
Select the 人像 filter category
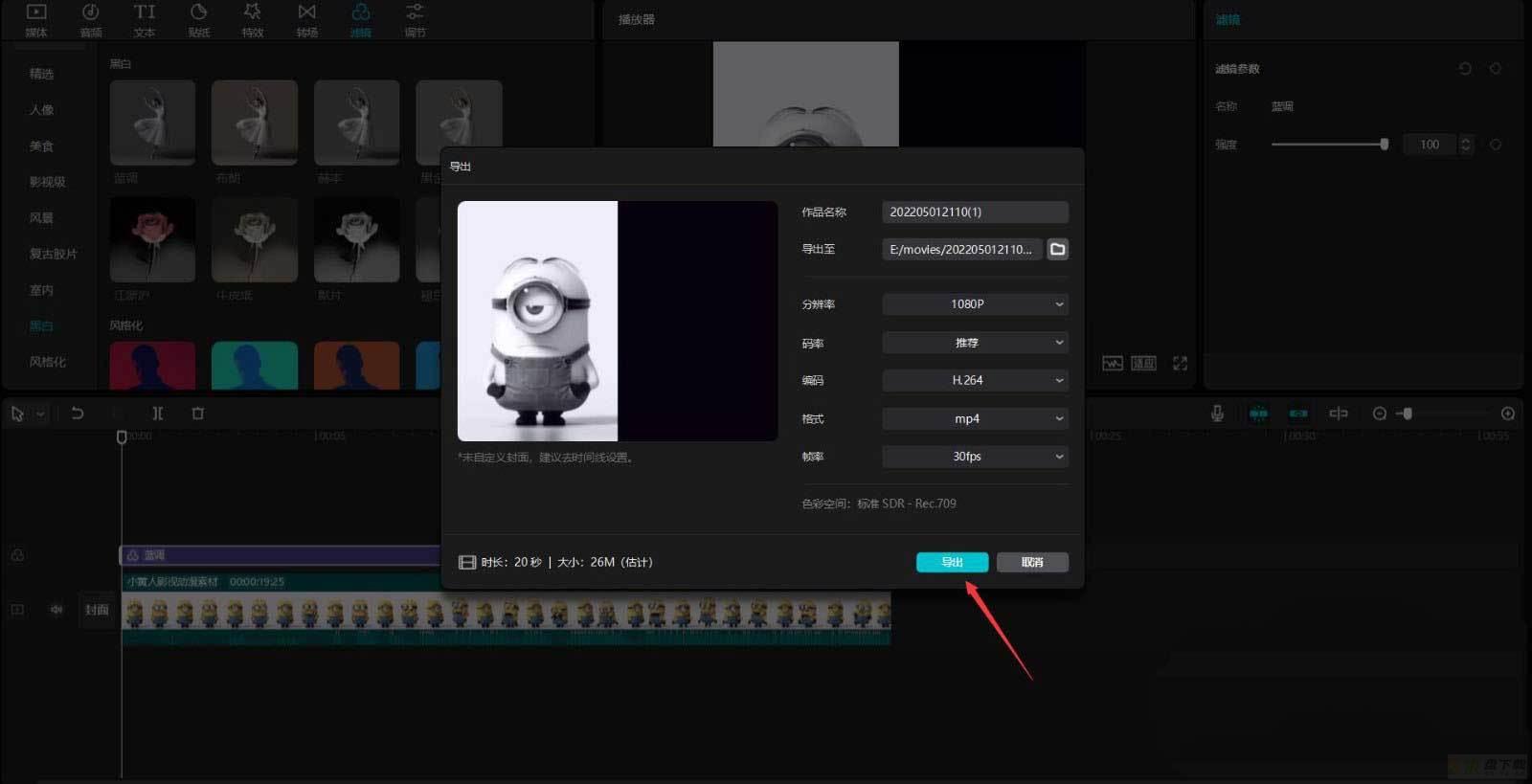click(x=41, y=110)
